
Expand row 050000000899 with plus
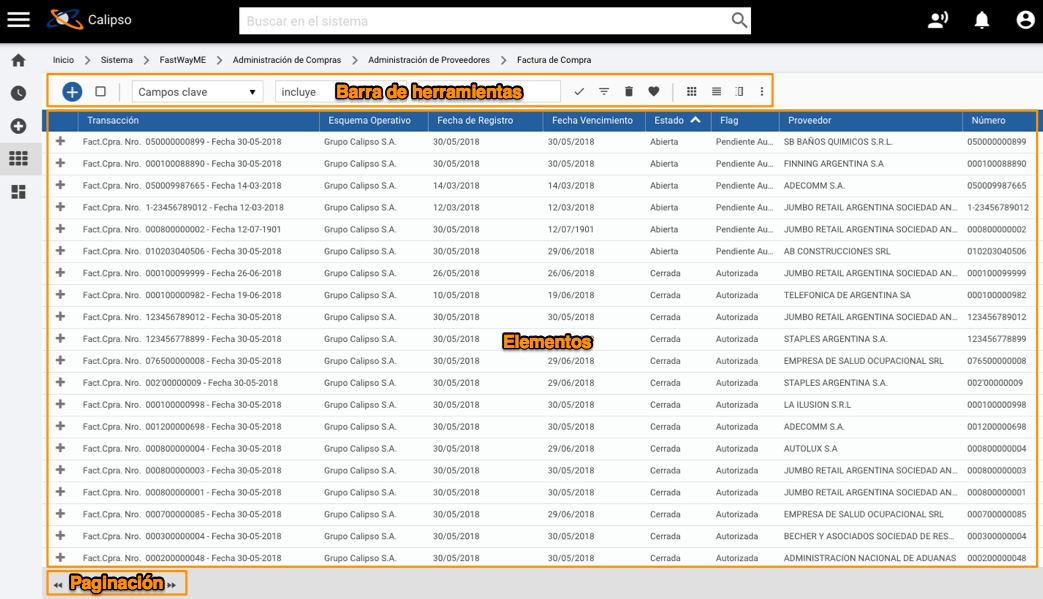61,141
